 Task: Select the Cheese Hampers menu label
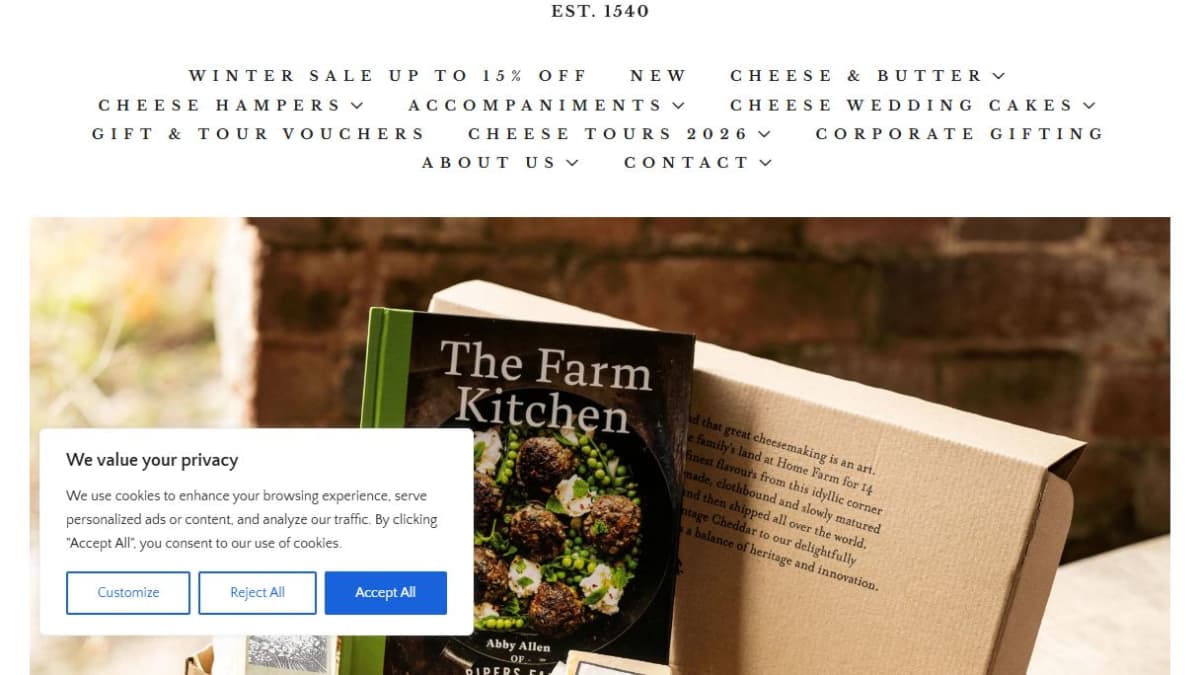220,105
